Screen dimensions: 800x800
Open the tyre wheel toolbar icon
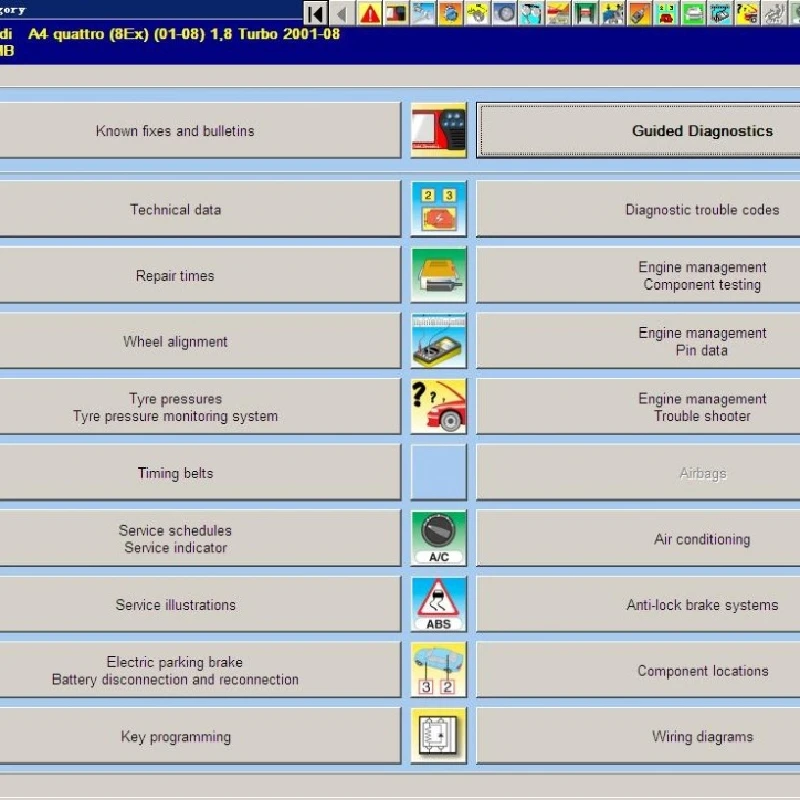(505, 13)
